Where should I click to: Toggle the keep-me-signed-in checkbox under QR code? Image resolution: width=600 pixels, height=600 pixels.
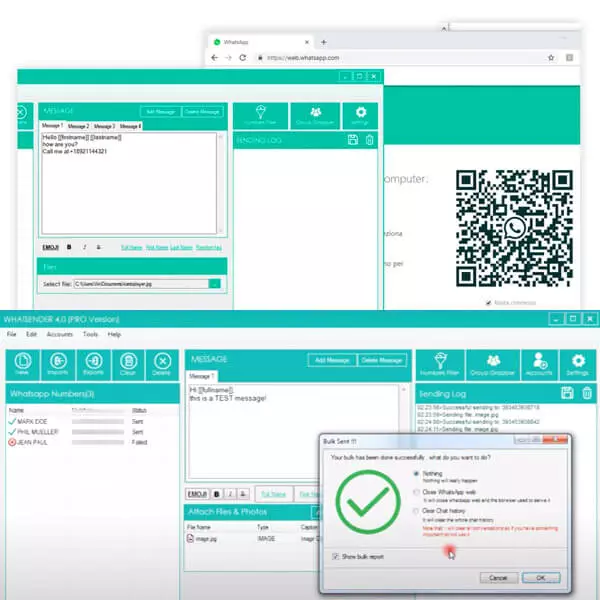click(x=488, y=303)
